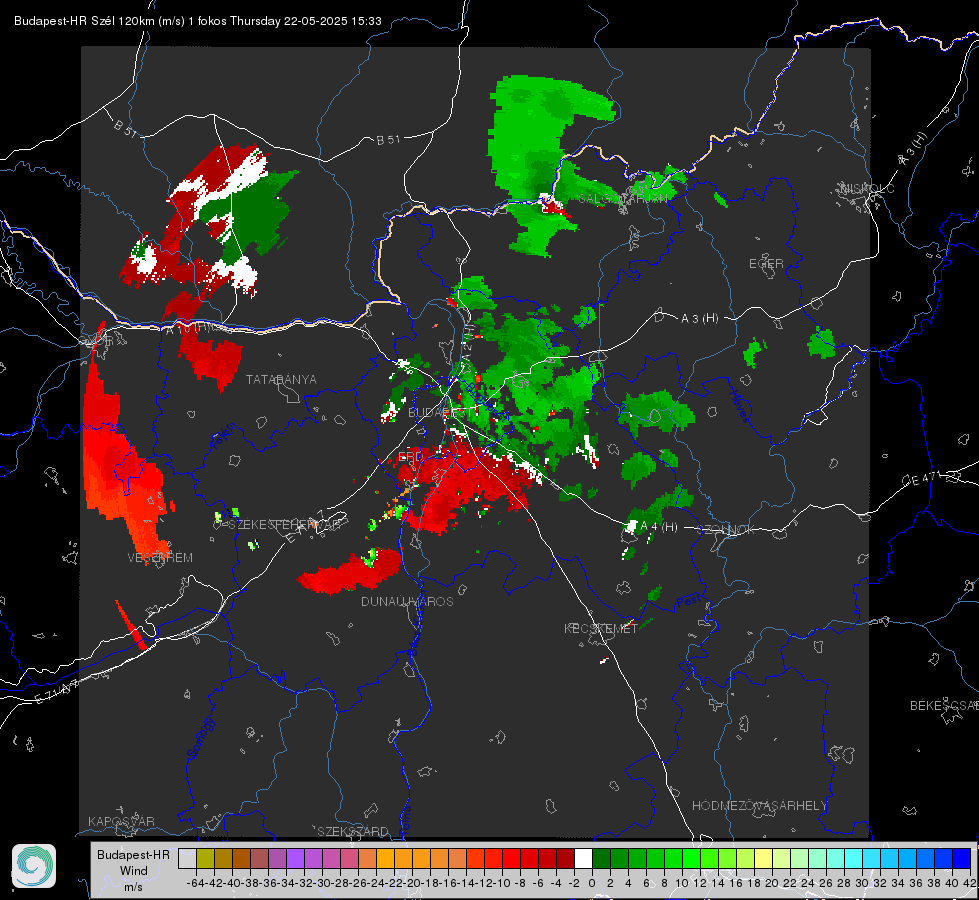This screenshot has height=900, width=979.
Task: Click the '0' value on the legend scale
Action: [592, 883]
